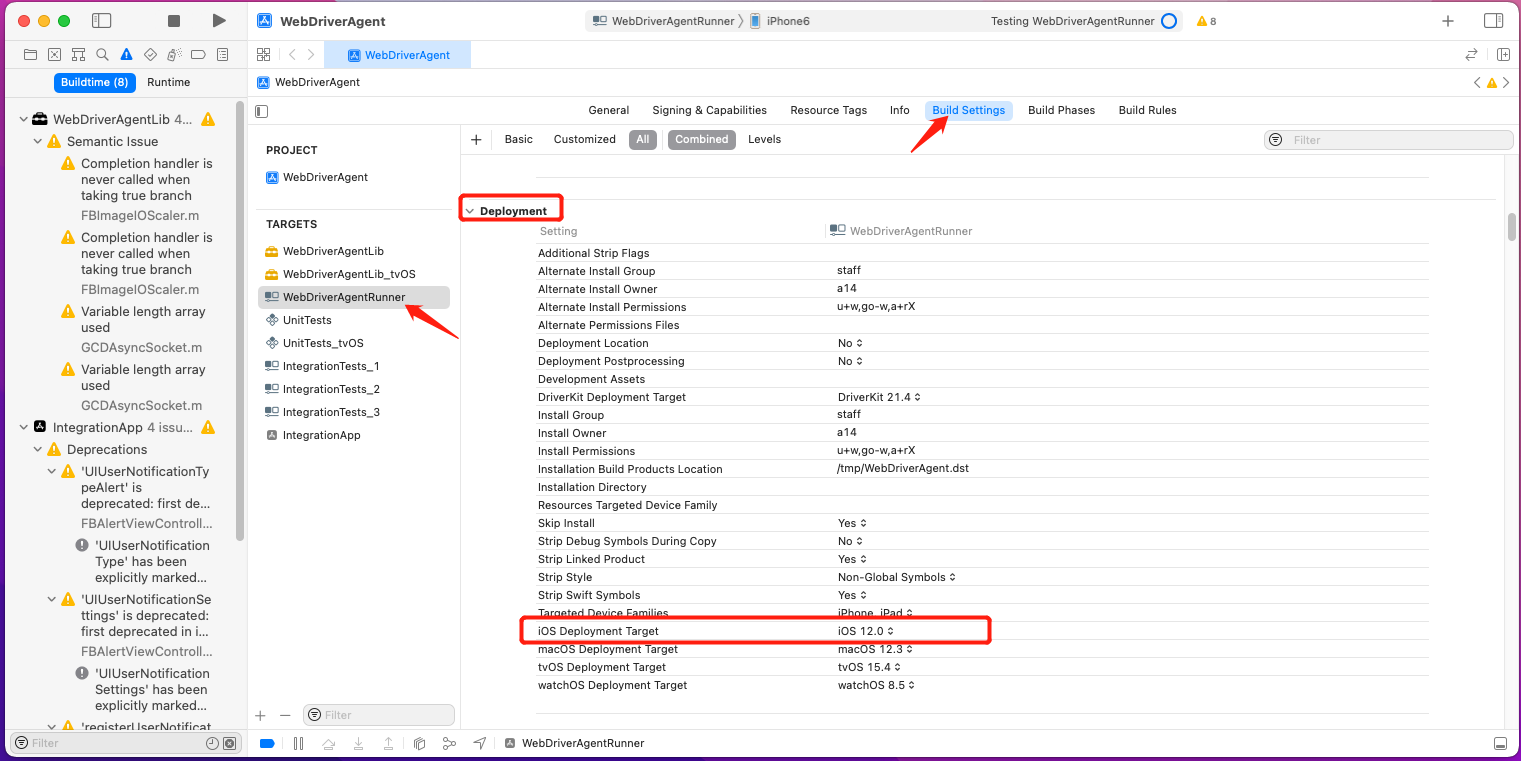1521x761 pixels.
Task: Open the Build Rules tab
Action: pyautogui.click(x=1147, y=111)
